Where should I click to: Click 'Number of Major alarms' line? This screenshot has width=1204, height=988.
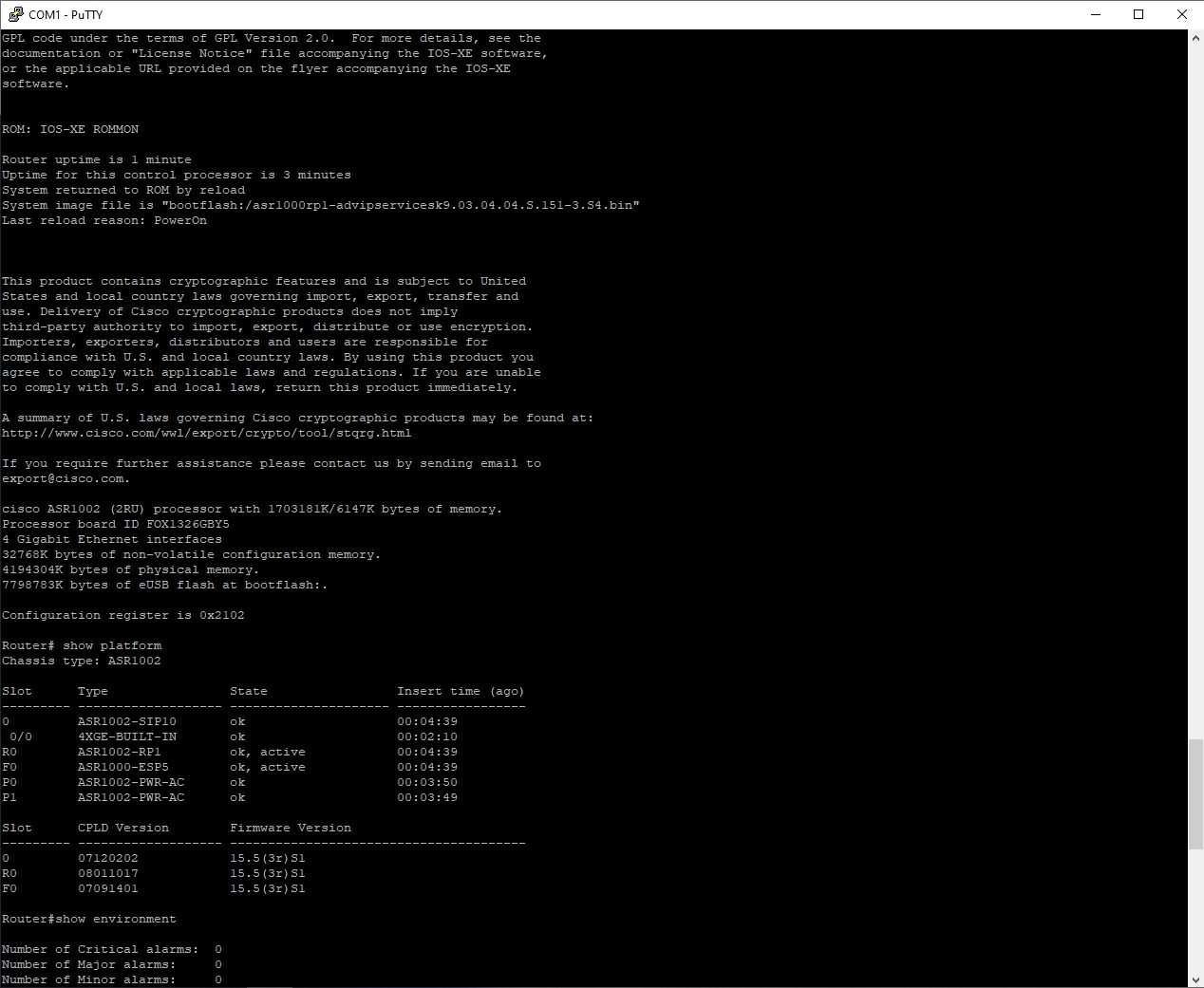(x=112, y=964)
